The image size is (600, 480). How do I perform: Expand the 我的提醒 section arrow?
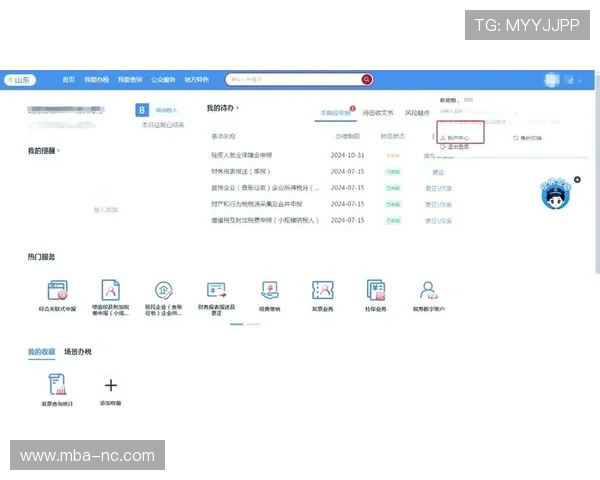tap(58, 150)
